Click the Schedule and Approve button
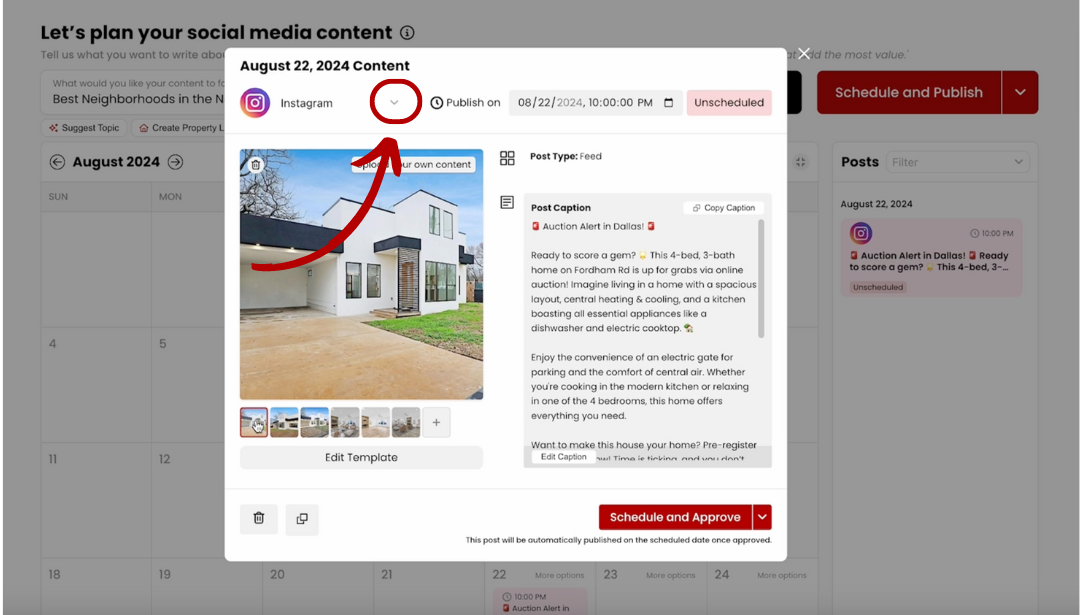The image size is (1080, 615). pos(675,517)
